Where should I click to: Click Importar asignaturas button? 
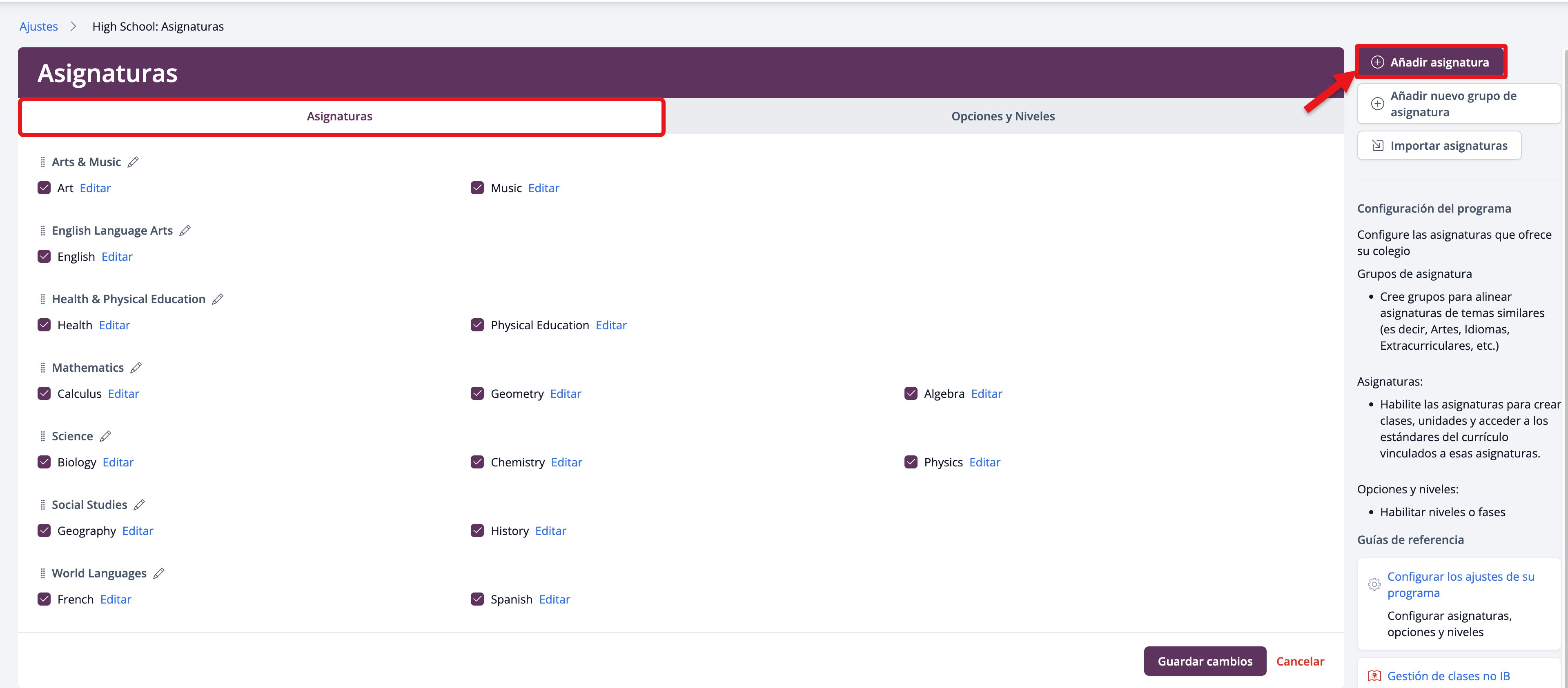(1439, 145)
